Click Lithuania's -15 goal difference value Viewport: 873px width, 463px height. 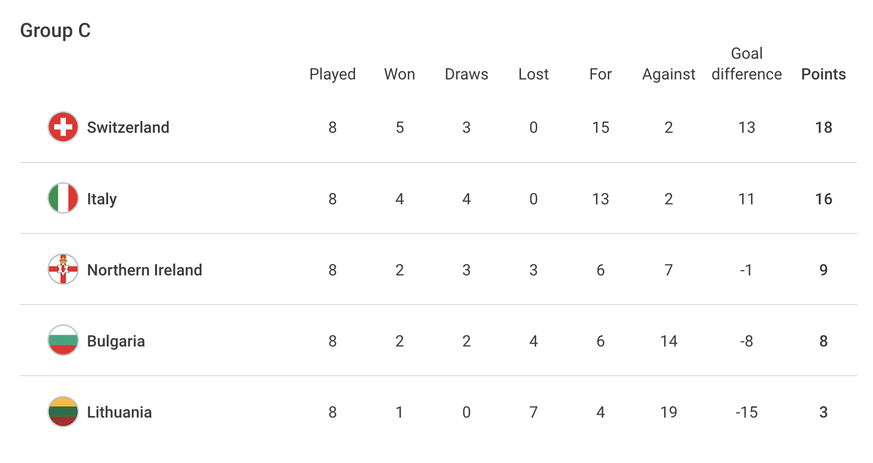(x=746, y=412)
